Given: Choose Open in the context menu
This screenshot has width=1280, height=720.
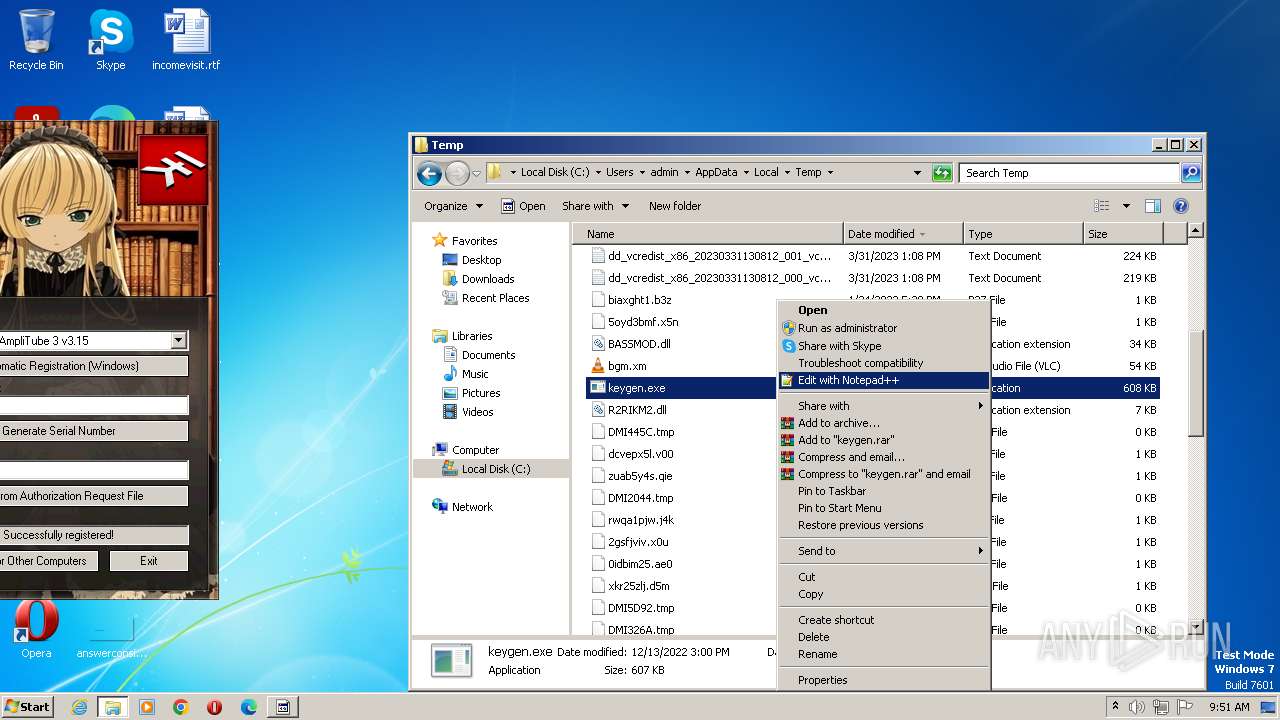Looking at the screenshot, I should [x=884, y=310].
